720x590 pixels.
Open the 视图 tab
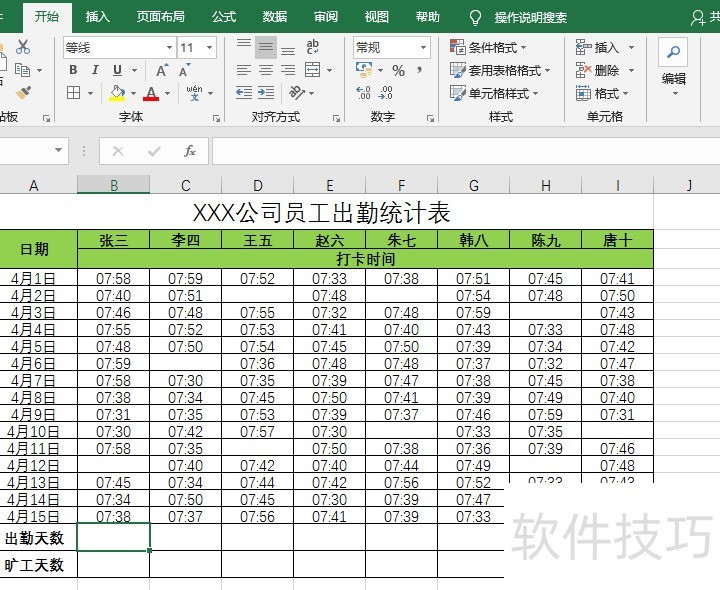click(x=377, y=17)
